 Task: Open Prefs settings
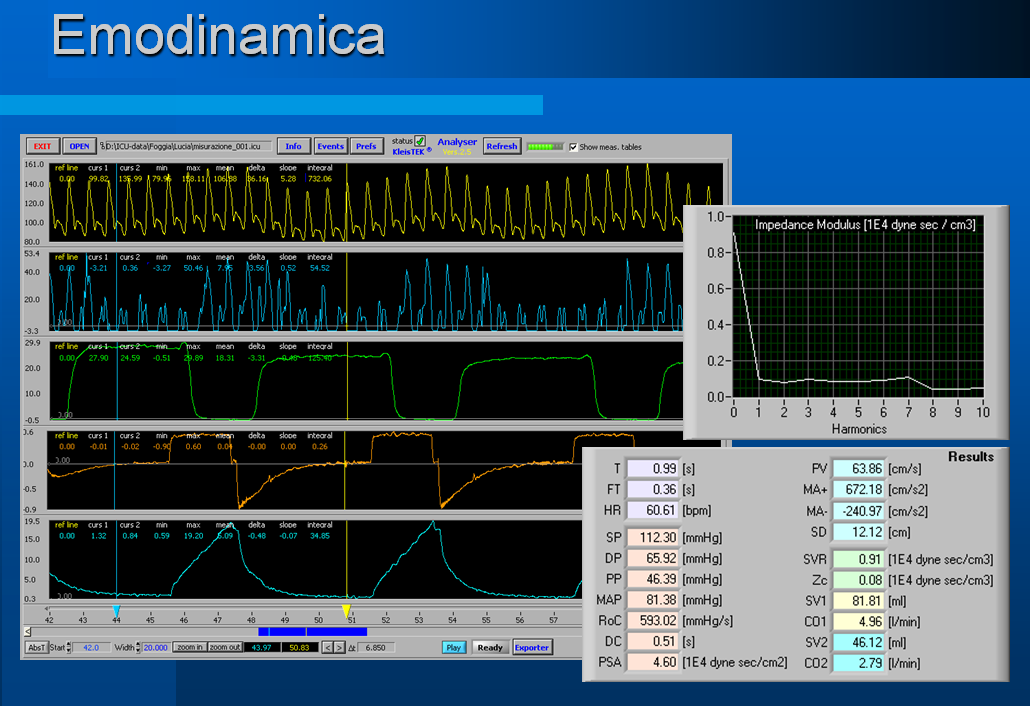(x=366, y=146)
